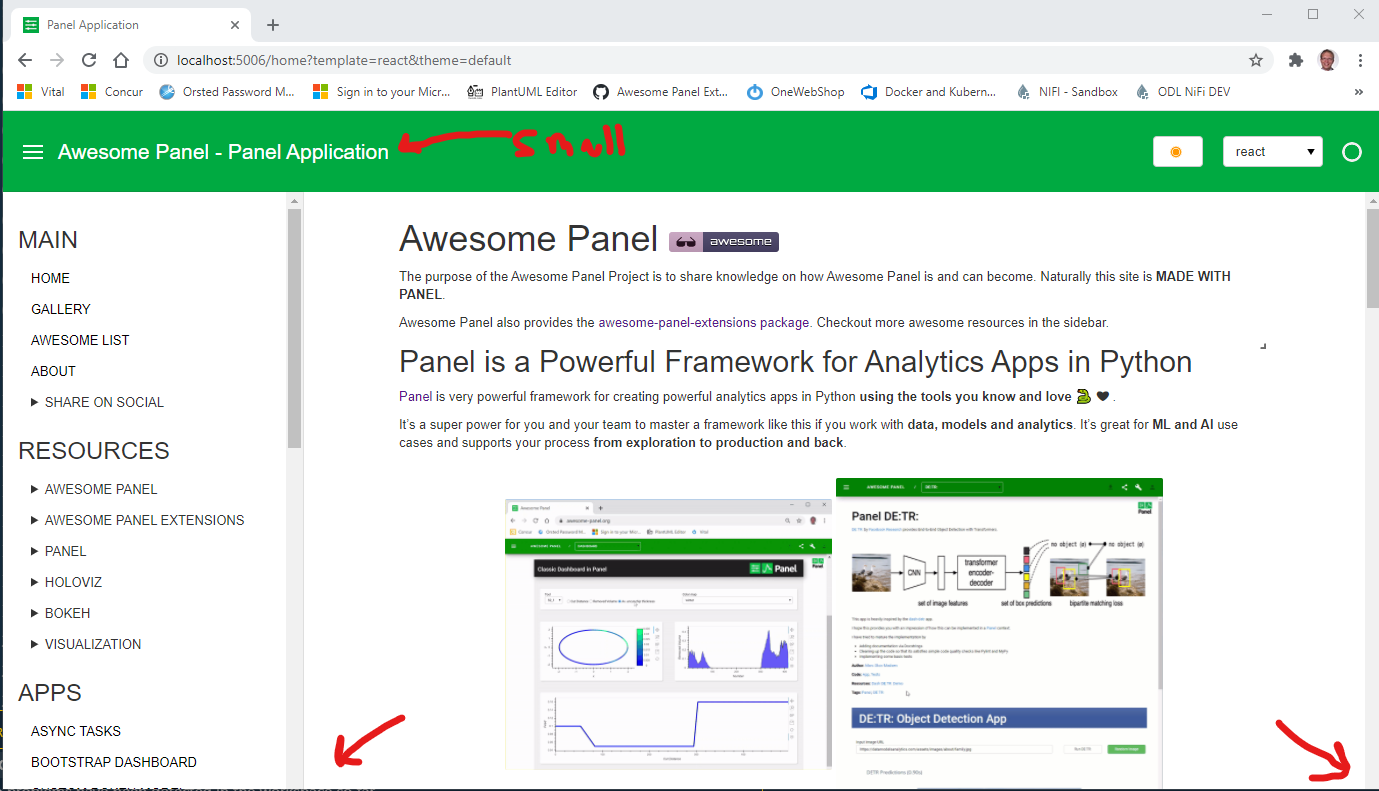Open the hamburger sidebar menu icon
Screen dimensions: 1379x791
coord(33,152)
